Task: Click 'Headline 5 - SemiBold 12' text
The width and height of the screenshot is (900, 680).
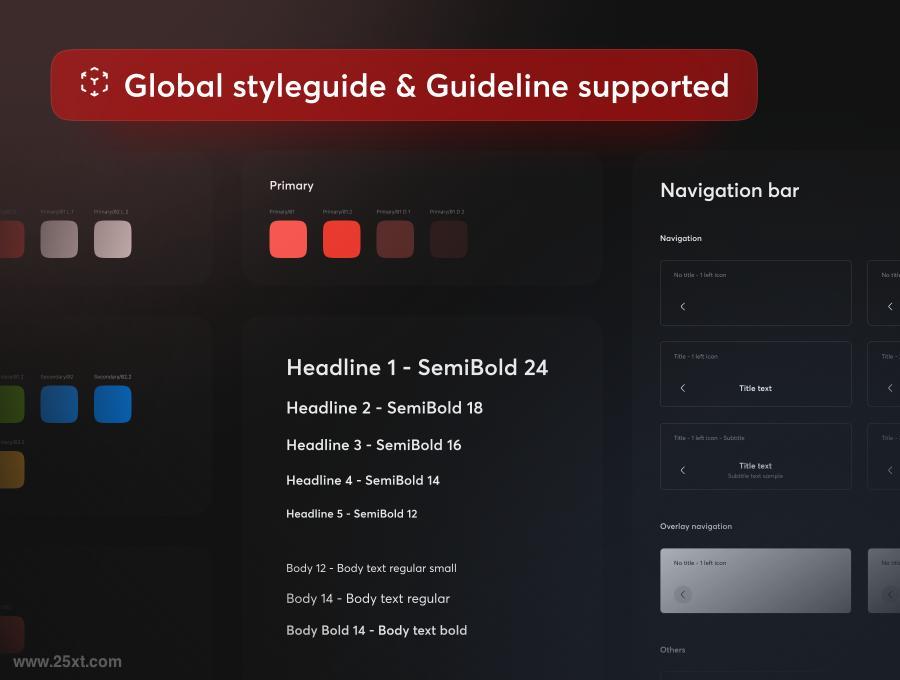Action: [x=351, y=514]
